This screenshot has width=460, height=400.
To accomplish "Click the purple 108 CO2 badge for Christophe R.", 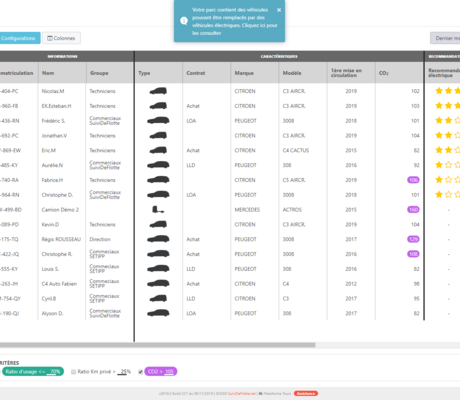I will click(413, 254).
